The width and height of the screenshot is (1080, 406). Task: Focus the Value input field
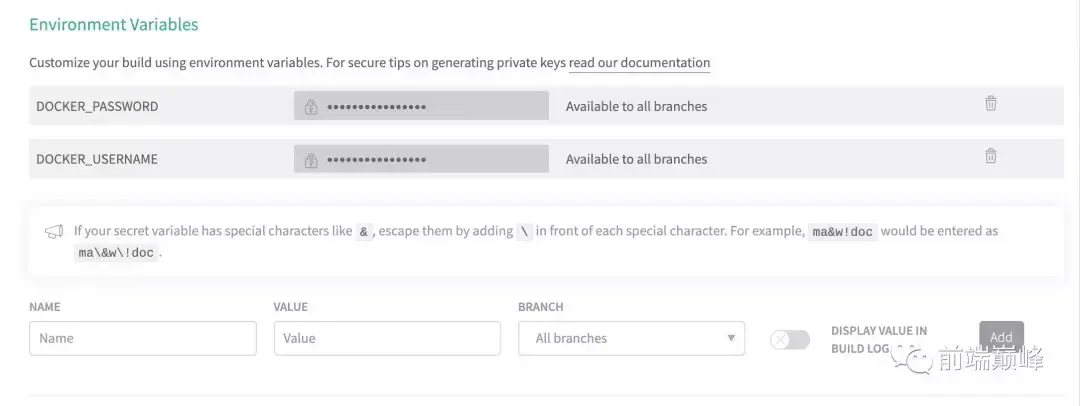coord(387,338)
